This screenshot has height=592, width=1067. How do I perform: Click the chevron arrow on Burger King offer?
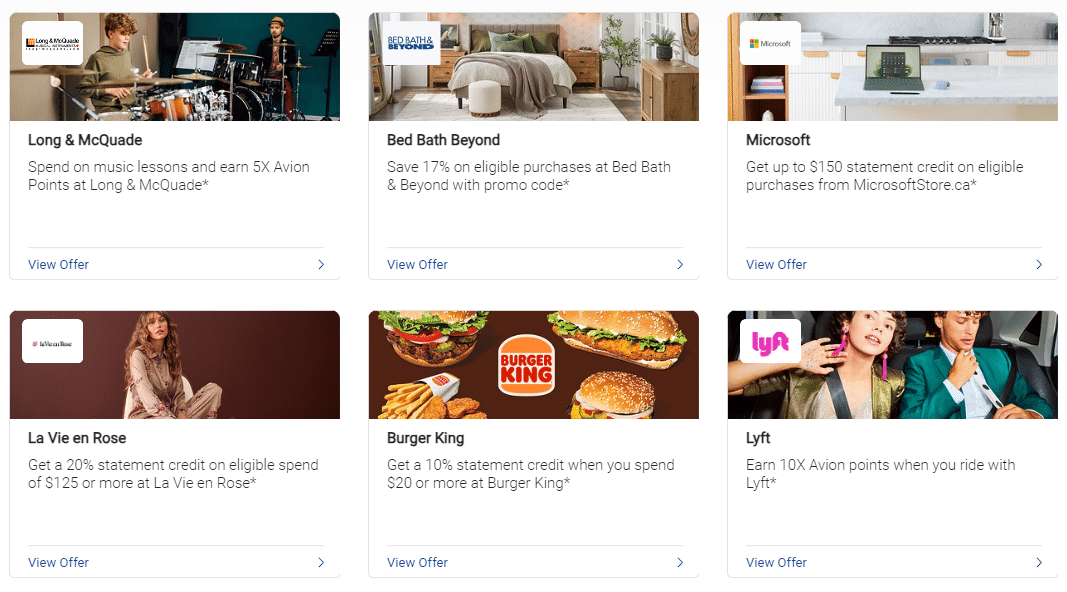point(680,563)
